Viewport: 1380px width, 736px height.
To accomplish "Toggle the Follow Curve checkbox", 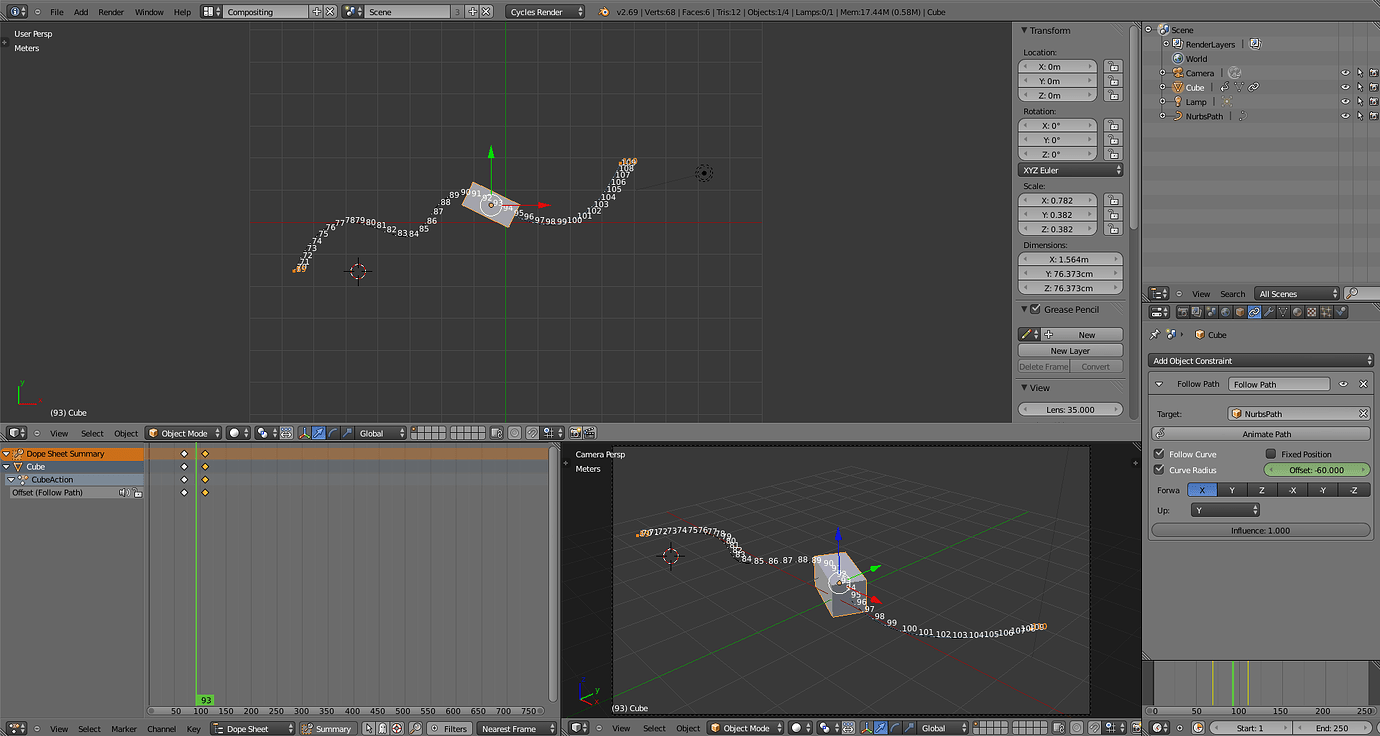I will (1160, 454).
